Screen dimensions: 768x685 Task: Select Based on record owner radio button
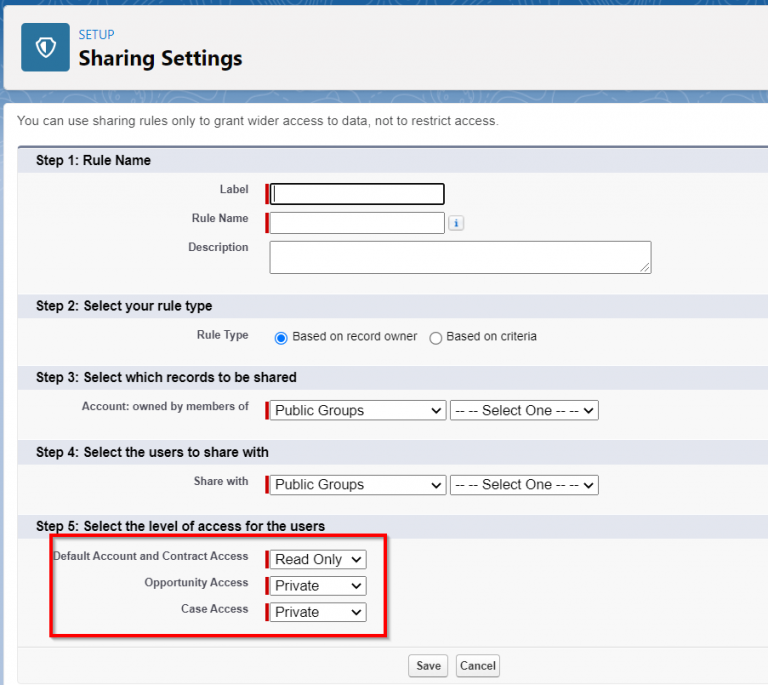point(281,338)
